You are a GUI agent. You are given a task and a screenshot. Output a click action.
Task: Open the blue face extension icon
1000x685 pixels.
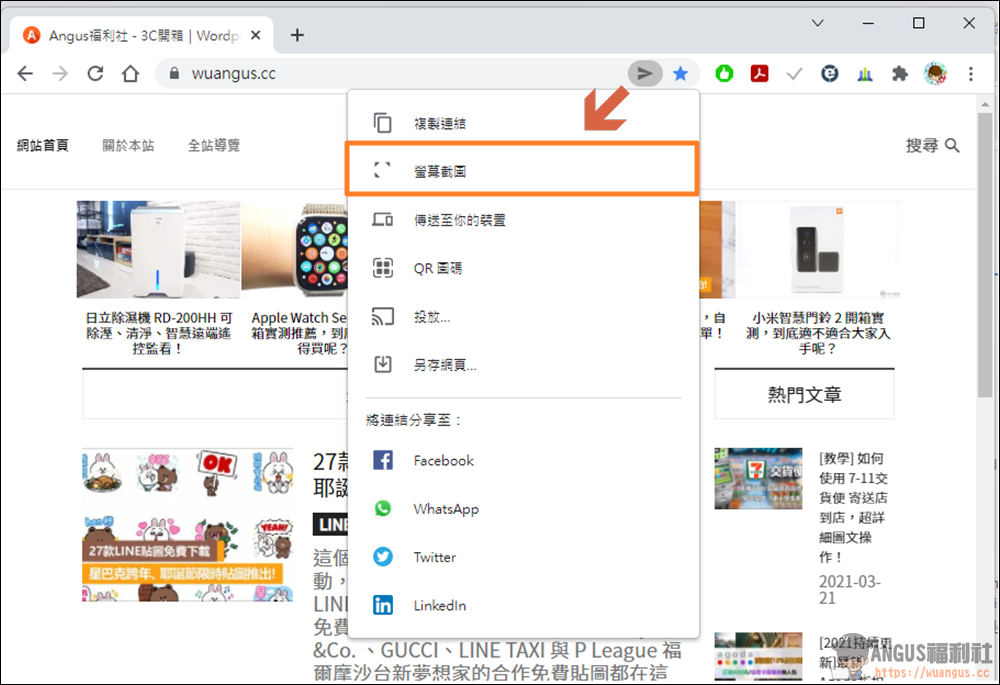click(x=829, y=74)
